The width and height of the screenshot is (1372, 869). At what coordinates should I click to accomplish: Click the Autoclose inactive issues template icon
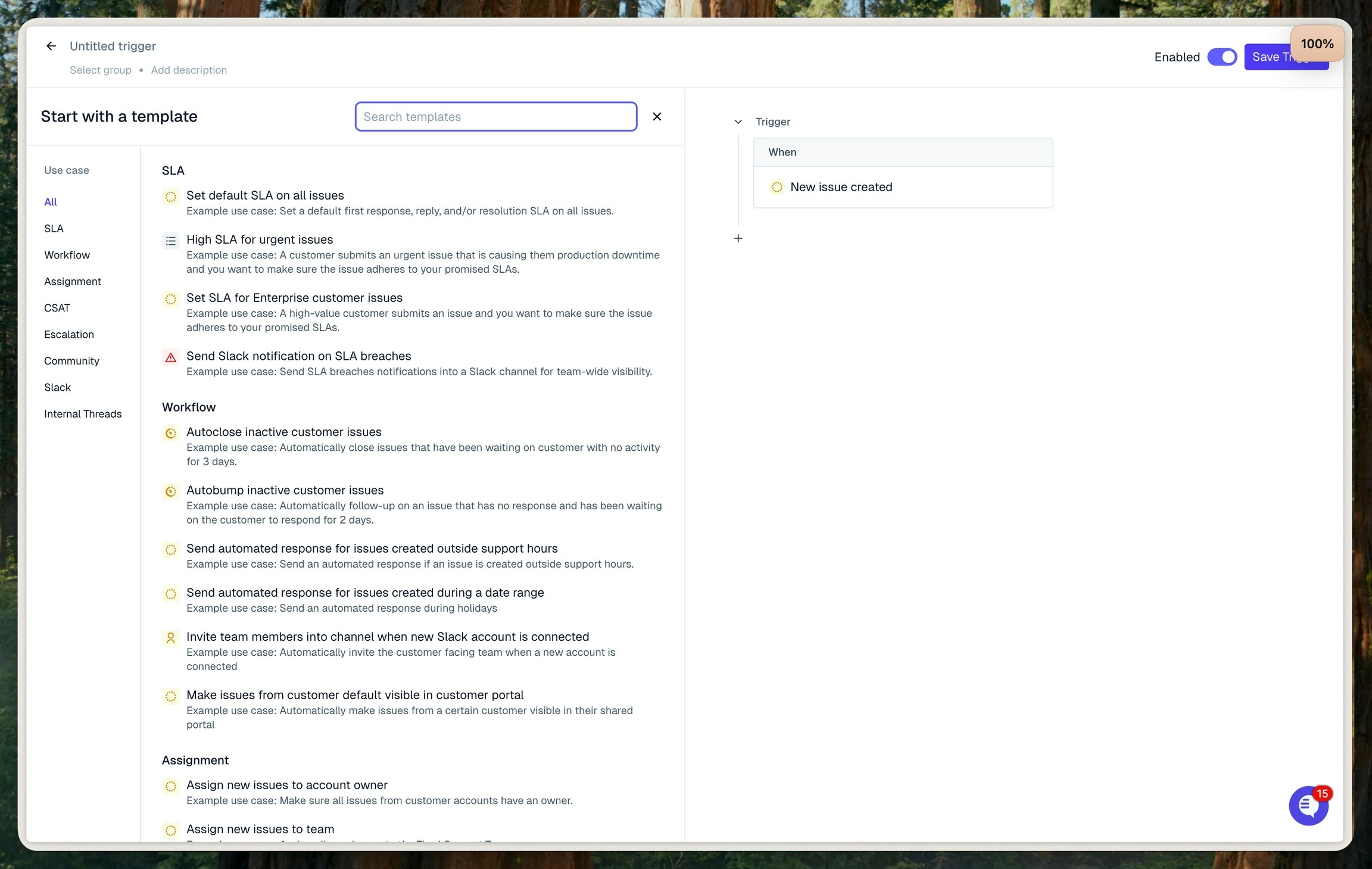click(171, 433)
